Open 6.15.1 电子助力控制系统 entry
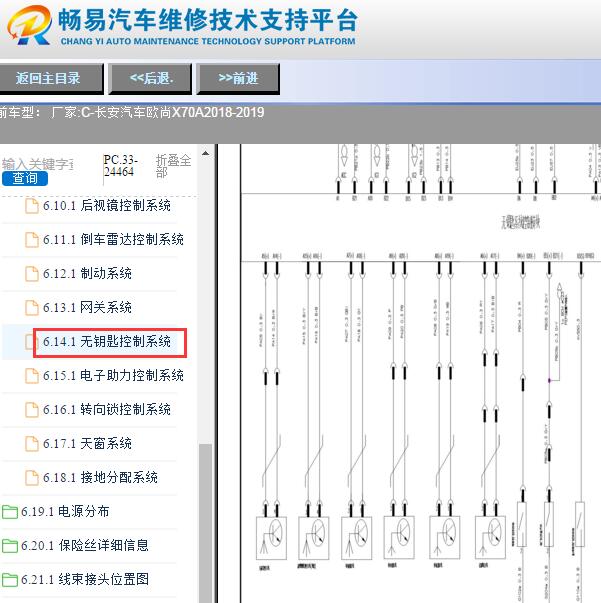Viewport: 601px width, 603px height. (x=113, y=375)
